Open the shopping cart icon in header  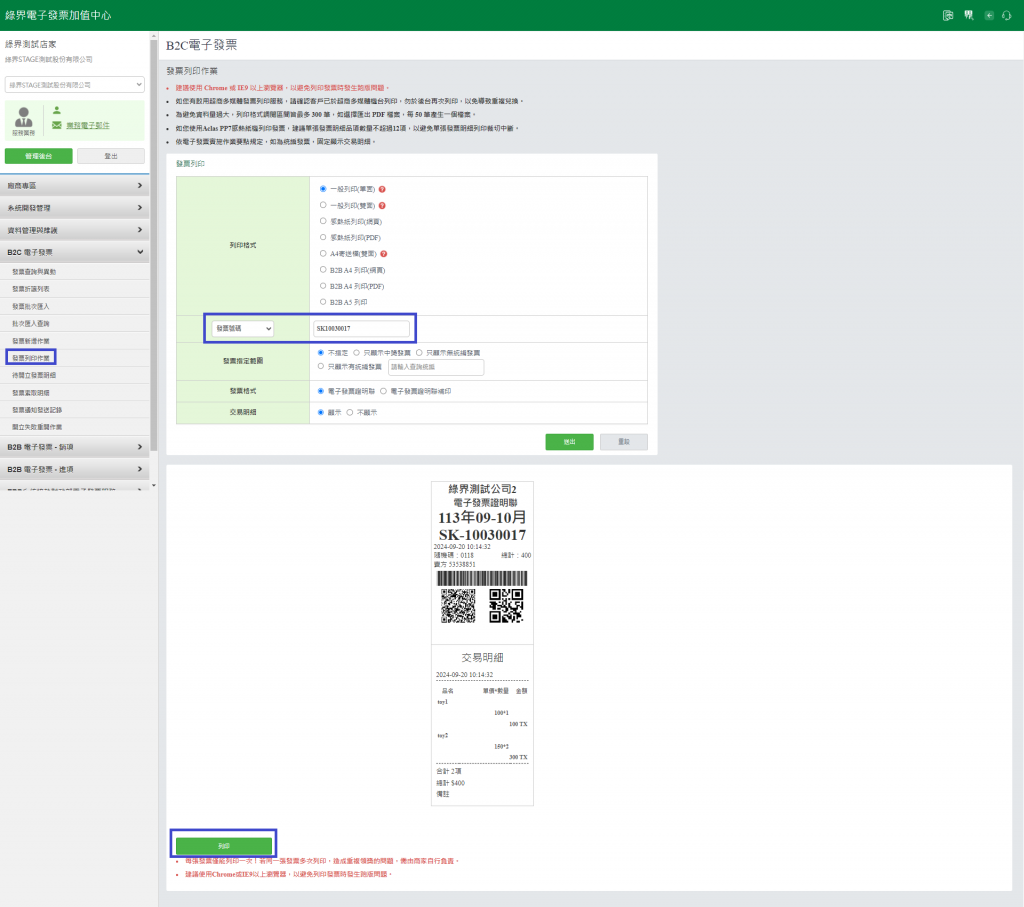[968, 15]
